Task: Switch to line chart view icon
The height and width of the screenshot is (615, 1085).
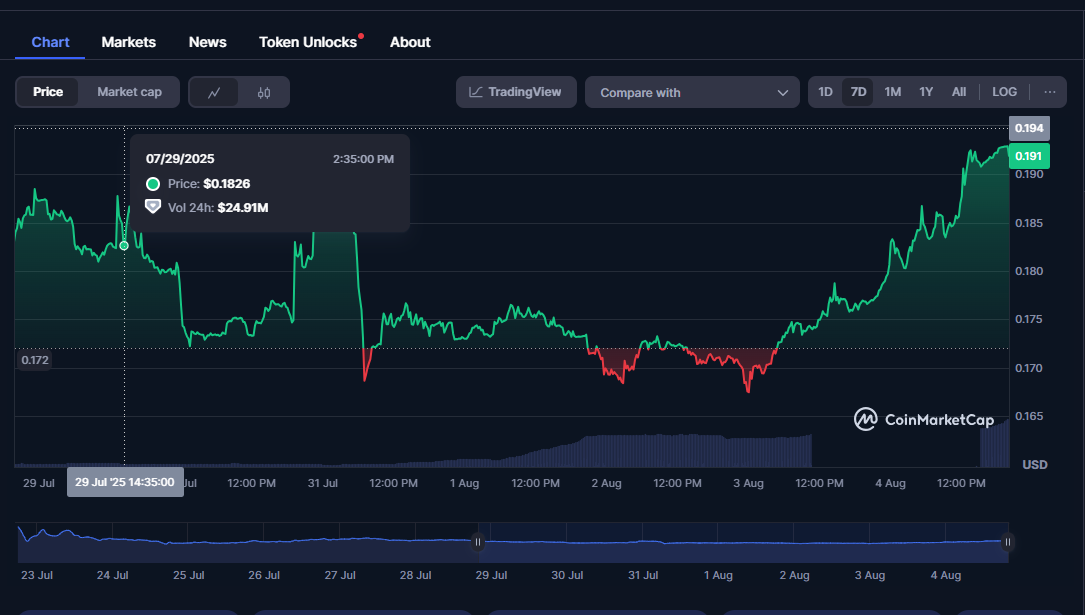Action: pos(214,92)
